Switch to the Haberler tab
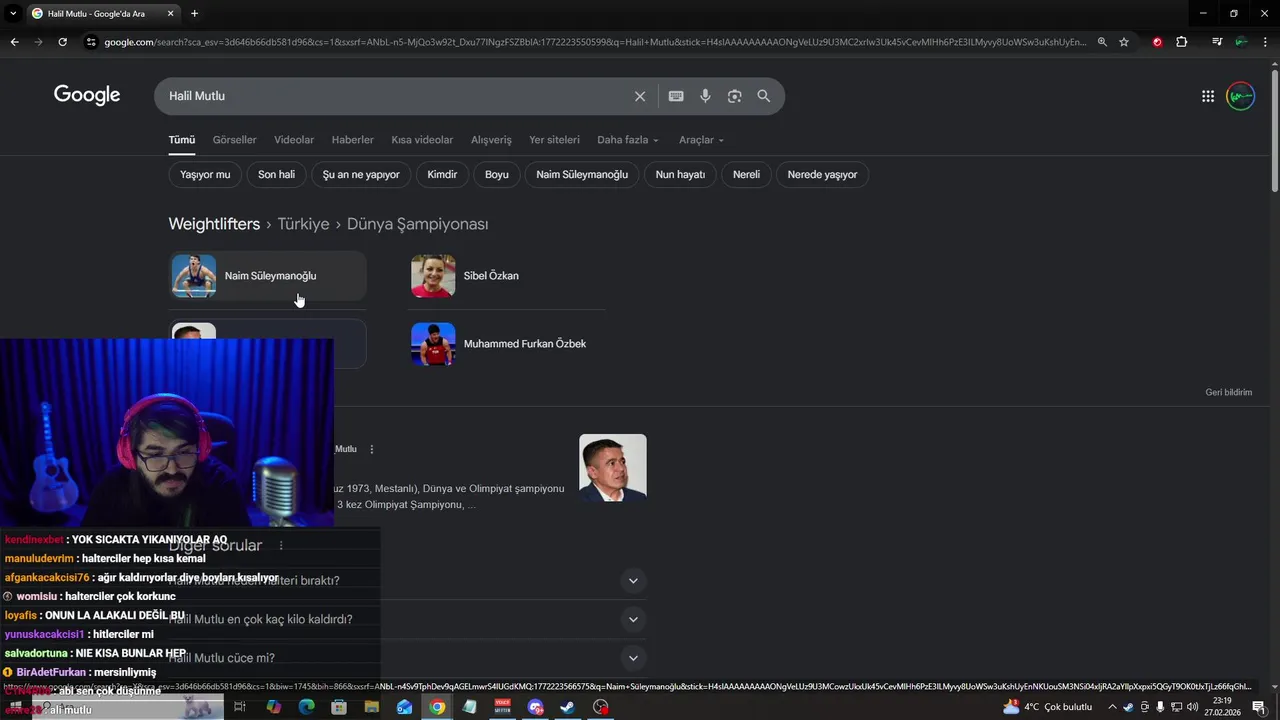The width and height of the screenshot is (1280, 720). click(353, 140)
